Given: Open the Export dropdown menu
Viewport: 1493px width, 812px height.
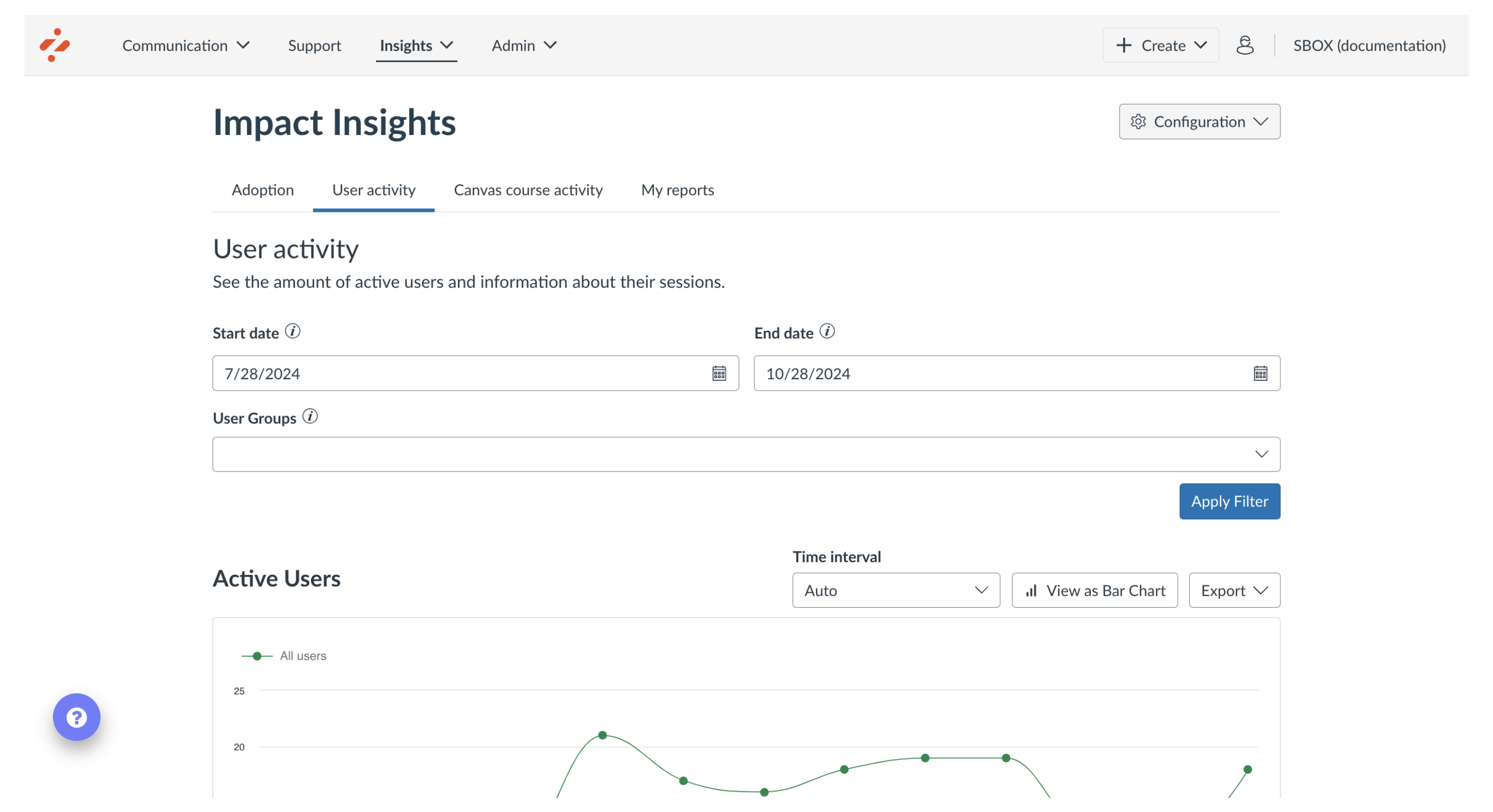Looking at the screenshot, I should pyautogui.click(x=1234, y=590).
